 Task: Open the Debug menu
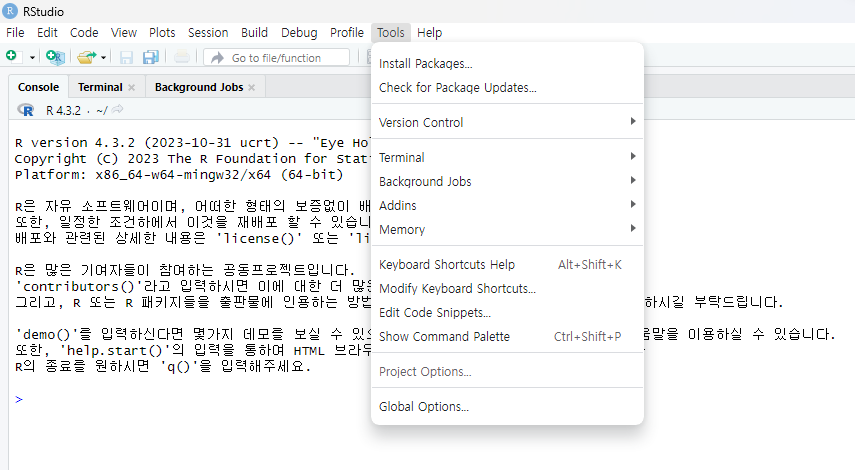click(299, 33)
